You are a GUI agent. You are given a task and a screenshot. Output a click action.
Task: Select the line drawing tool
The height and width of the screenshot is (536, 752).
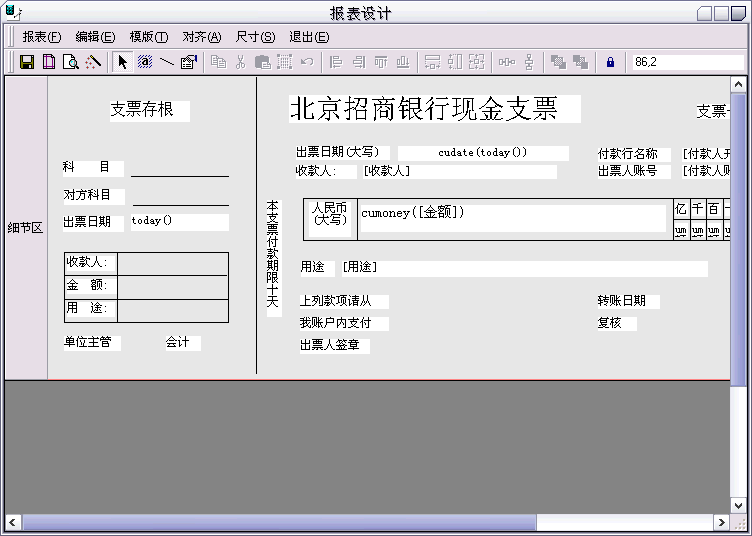pyautogui.click(x=167, y=62)
